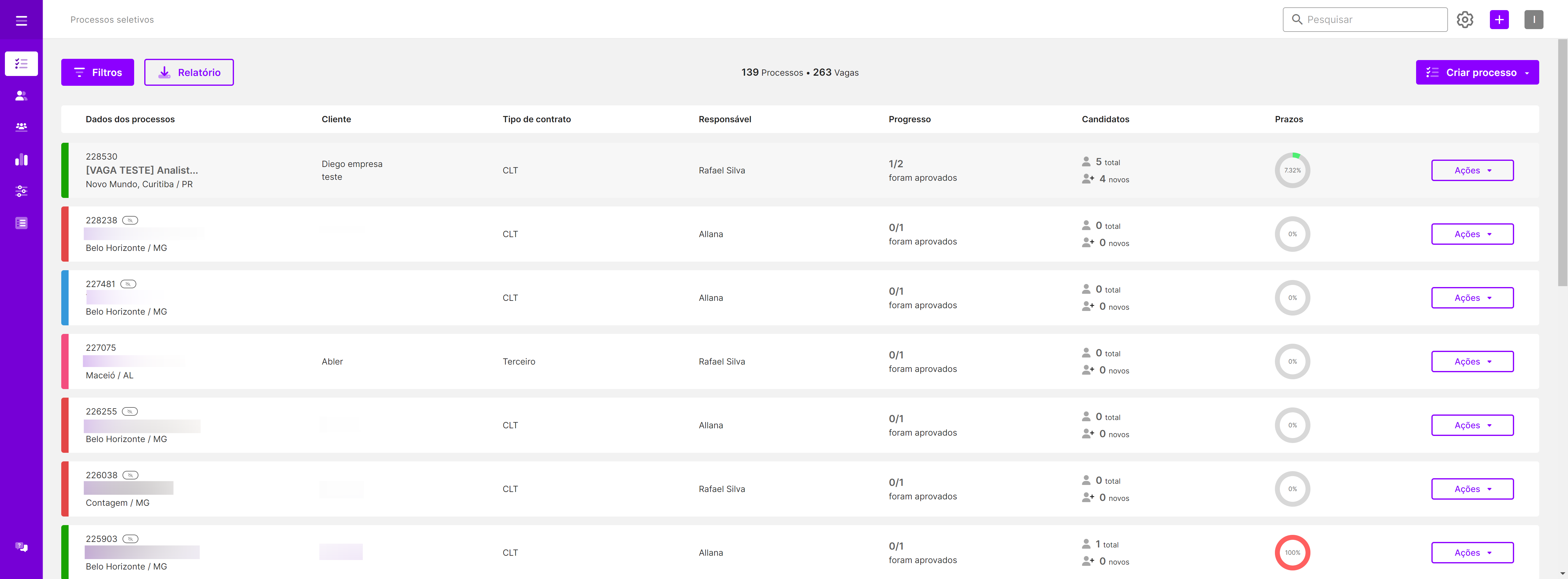Open Ações dropdown for Maceió / AL process

1472,362
